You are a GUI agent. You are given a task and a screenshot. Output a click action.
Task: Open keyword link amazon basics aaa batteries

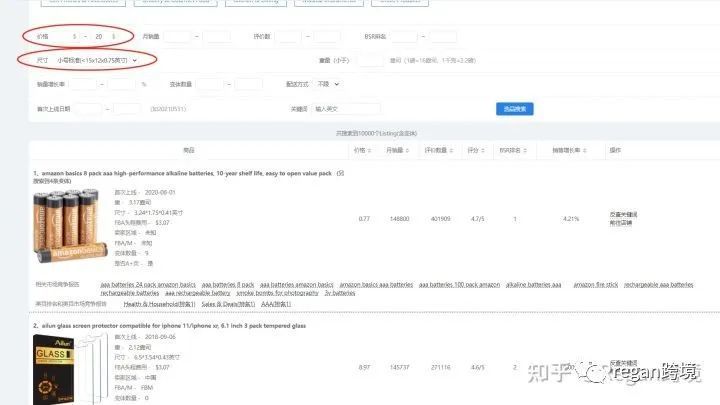[x=376, y=285]
